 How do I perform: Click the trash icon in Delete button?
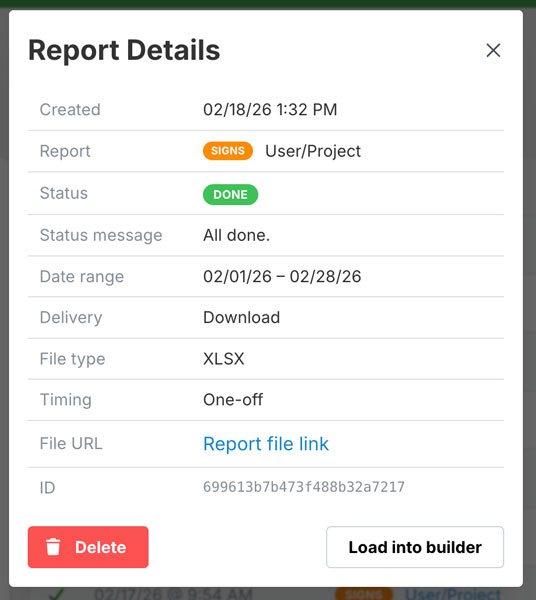click(53, 547)
